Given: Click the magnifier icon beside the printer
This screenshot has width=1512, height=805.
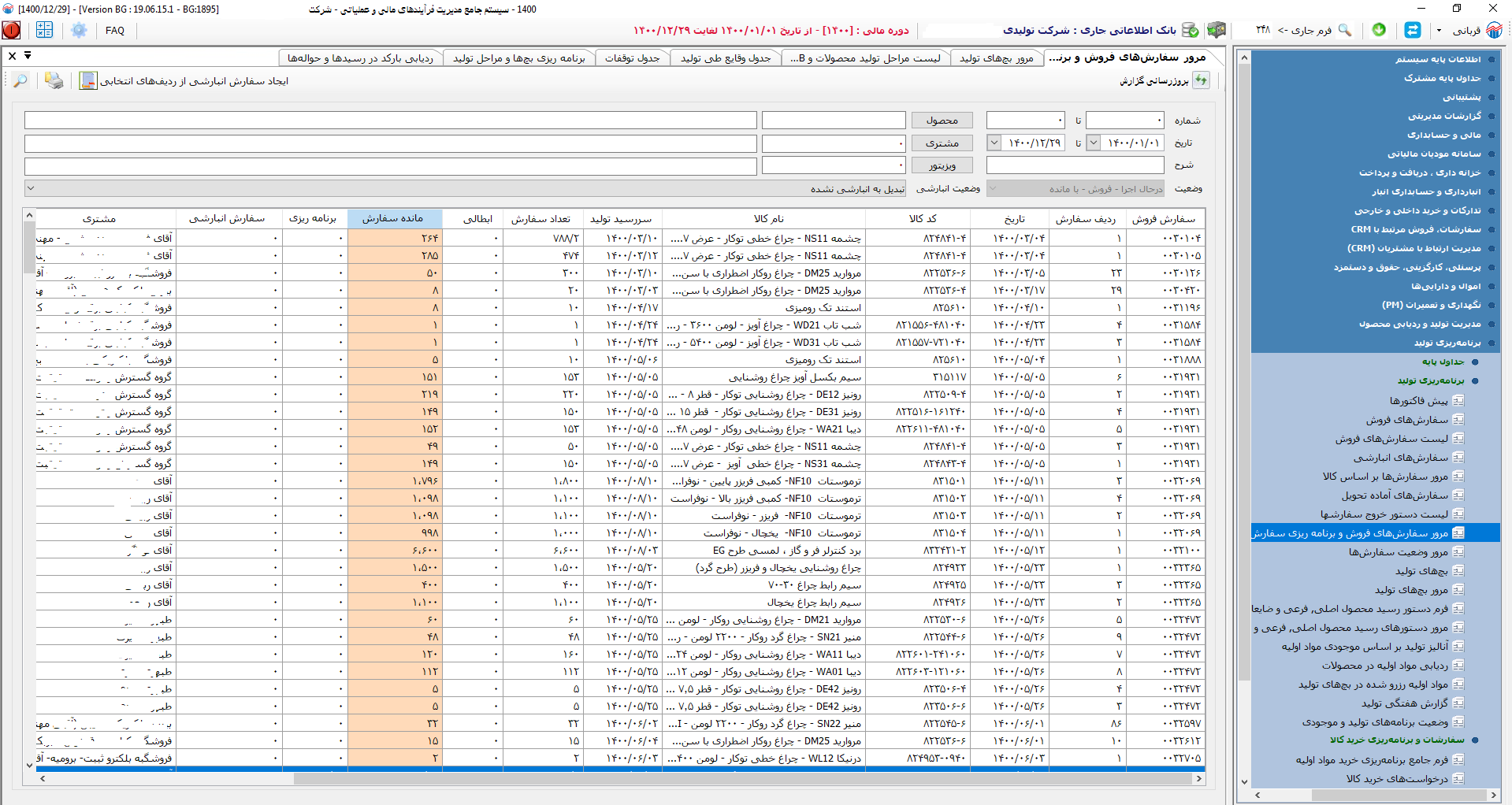Looking at the screenshot, I should point(20,80).
